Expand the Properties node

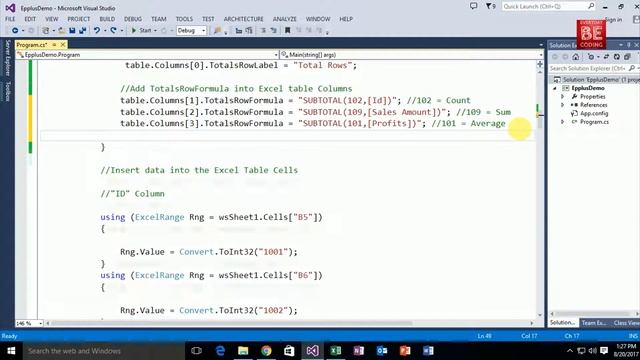click(x=562, y=97)
